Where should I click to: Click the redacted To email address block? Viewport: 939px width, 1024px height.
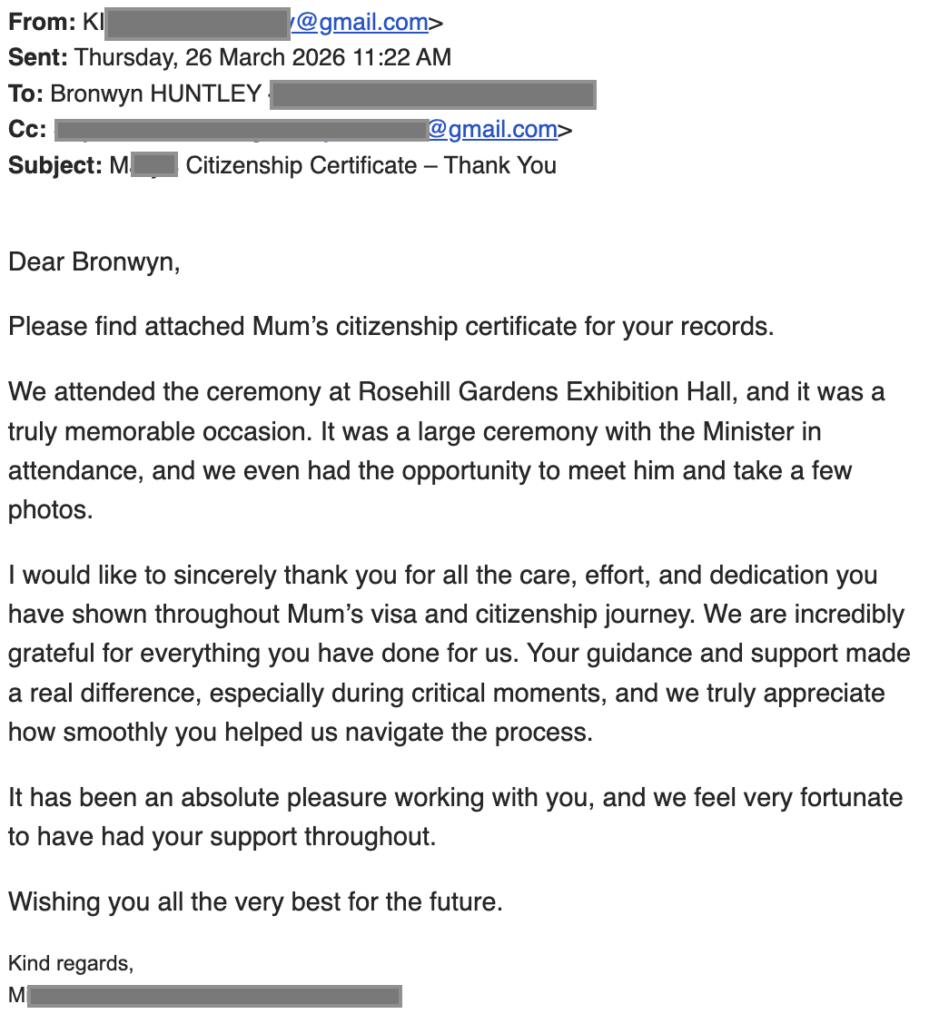coord(433,94)
